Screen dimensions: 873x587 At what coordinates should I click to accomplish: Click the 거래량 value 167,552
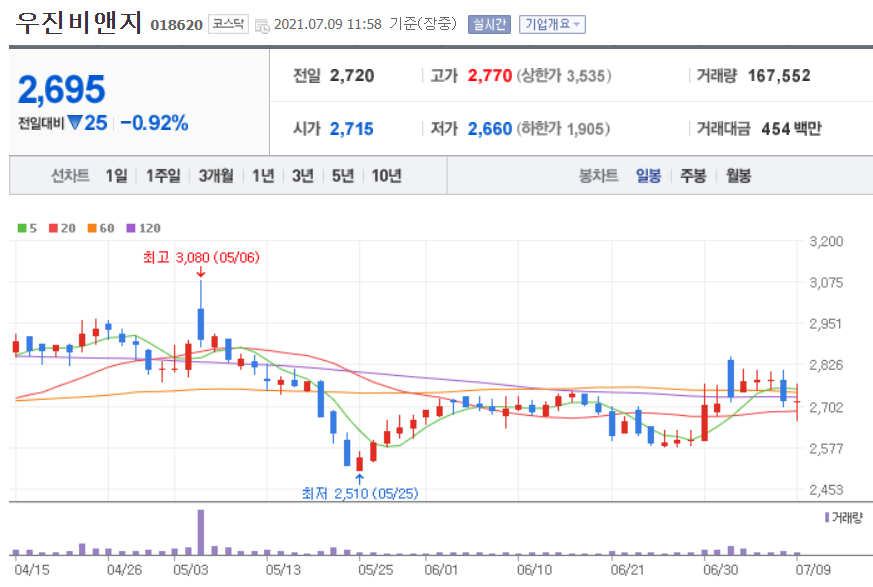pyautogui.click(x=779, y=76)
